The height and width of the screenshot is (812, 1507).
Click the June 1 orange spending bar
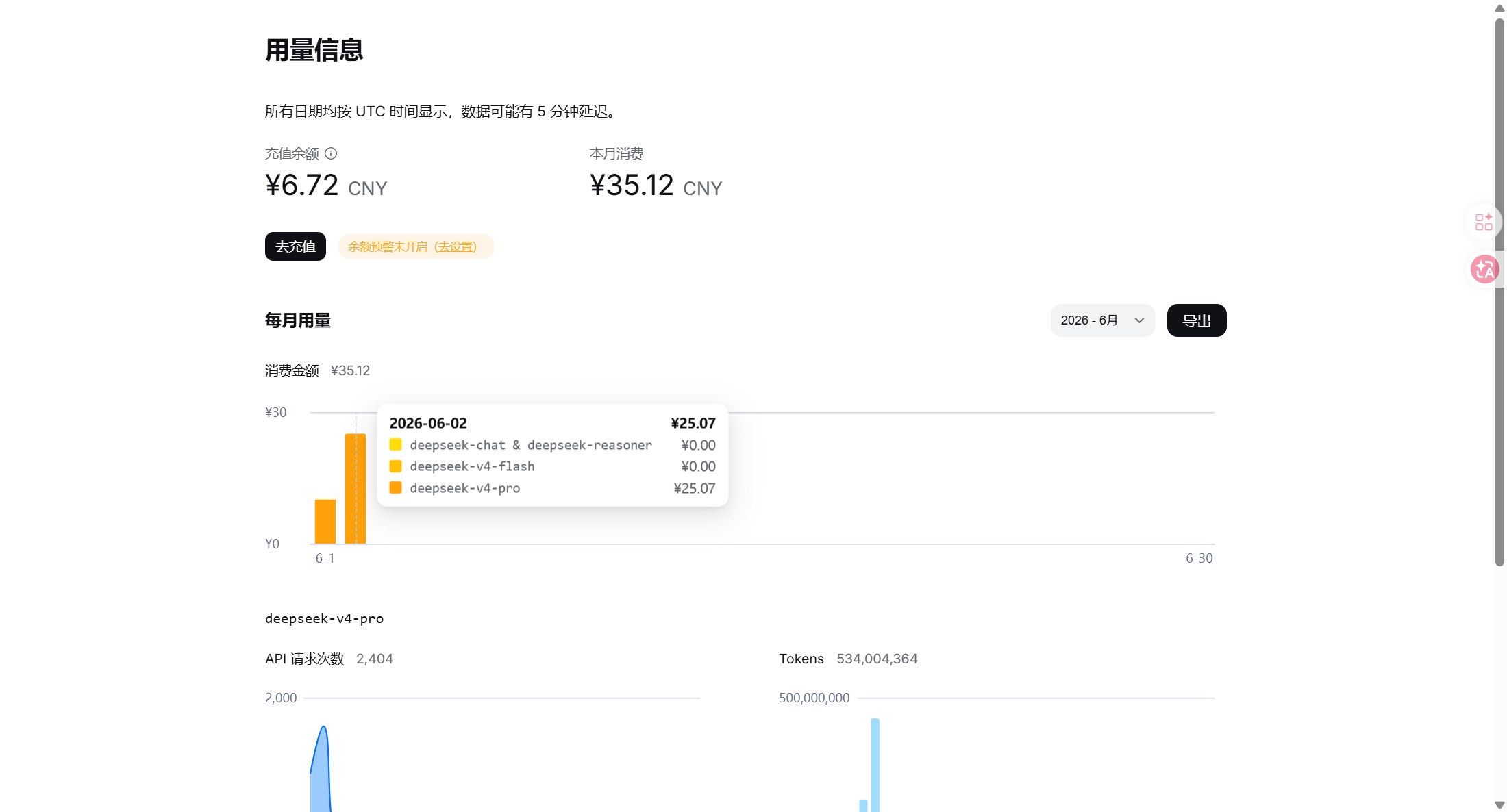pos(325,522)
